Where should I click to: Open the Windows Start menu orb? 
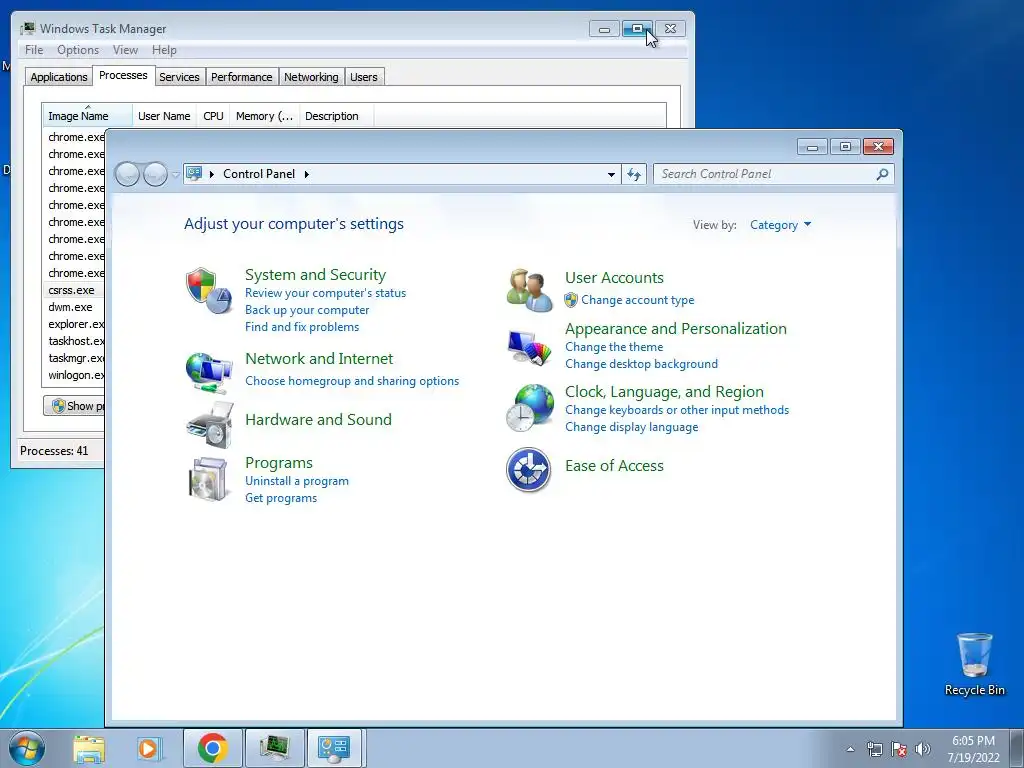click(27, 748)
